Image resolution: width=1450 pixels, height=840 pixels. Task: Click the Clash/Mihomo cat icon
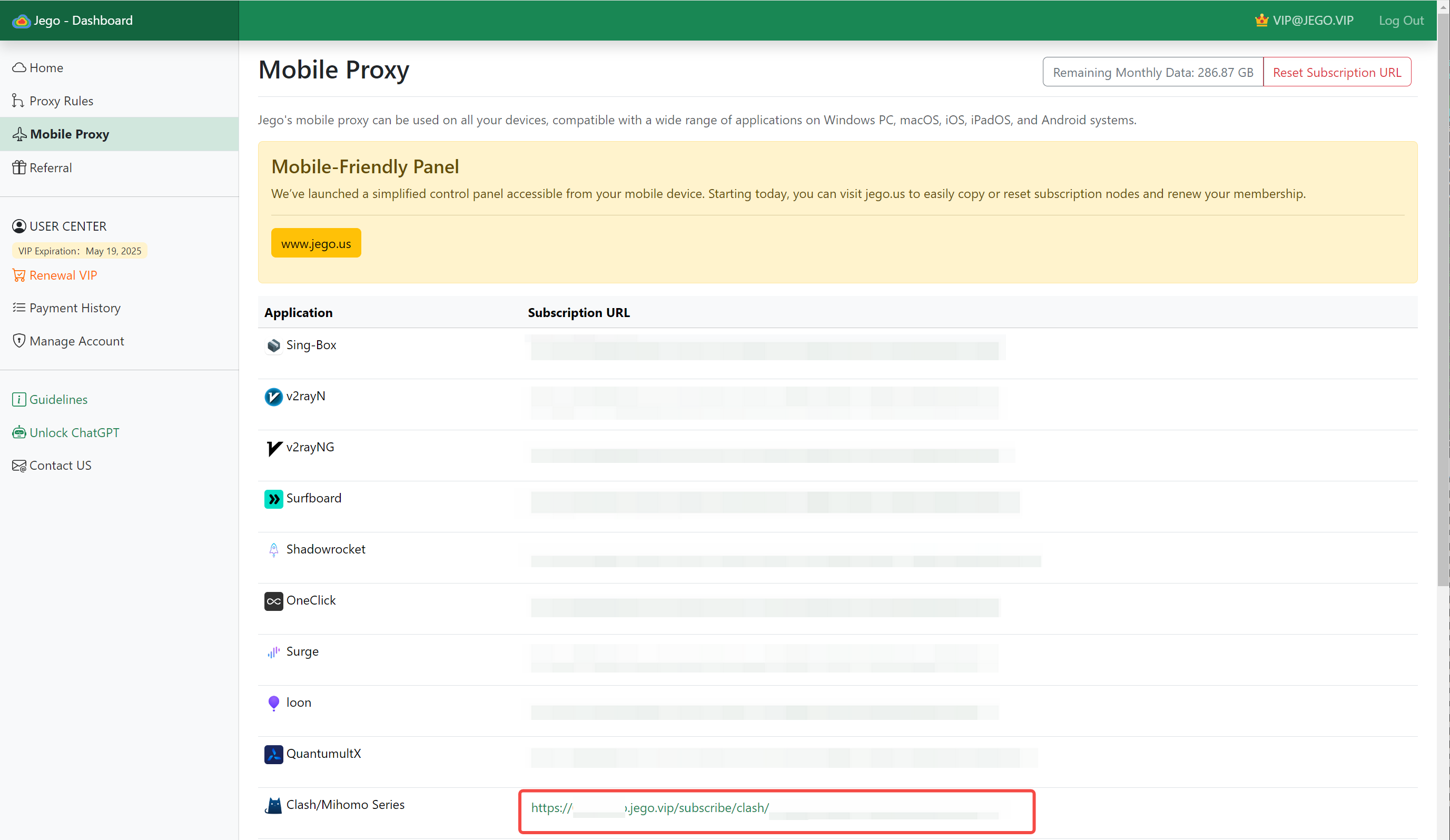[x=273, y=805]
